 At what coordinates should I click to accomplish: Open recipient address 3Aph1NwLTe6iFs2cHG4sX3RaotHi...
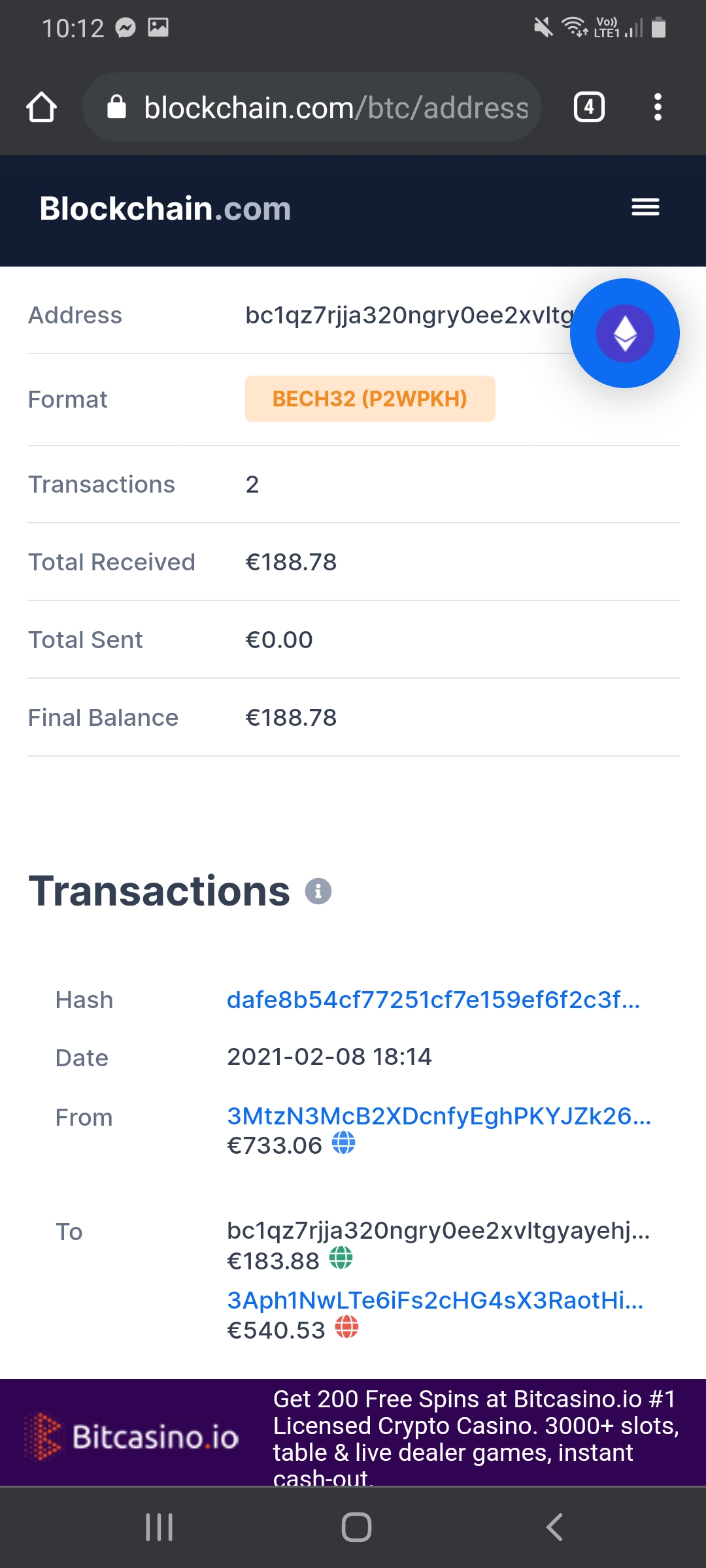(x=435, y=1300)
